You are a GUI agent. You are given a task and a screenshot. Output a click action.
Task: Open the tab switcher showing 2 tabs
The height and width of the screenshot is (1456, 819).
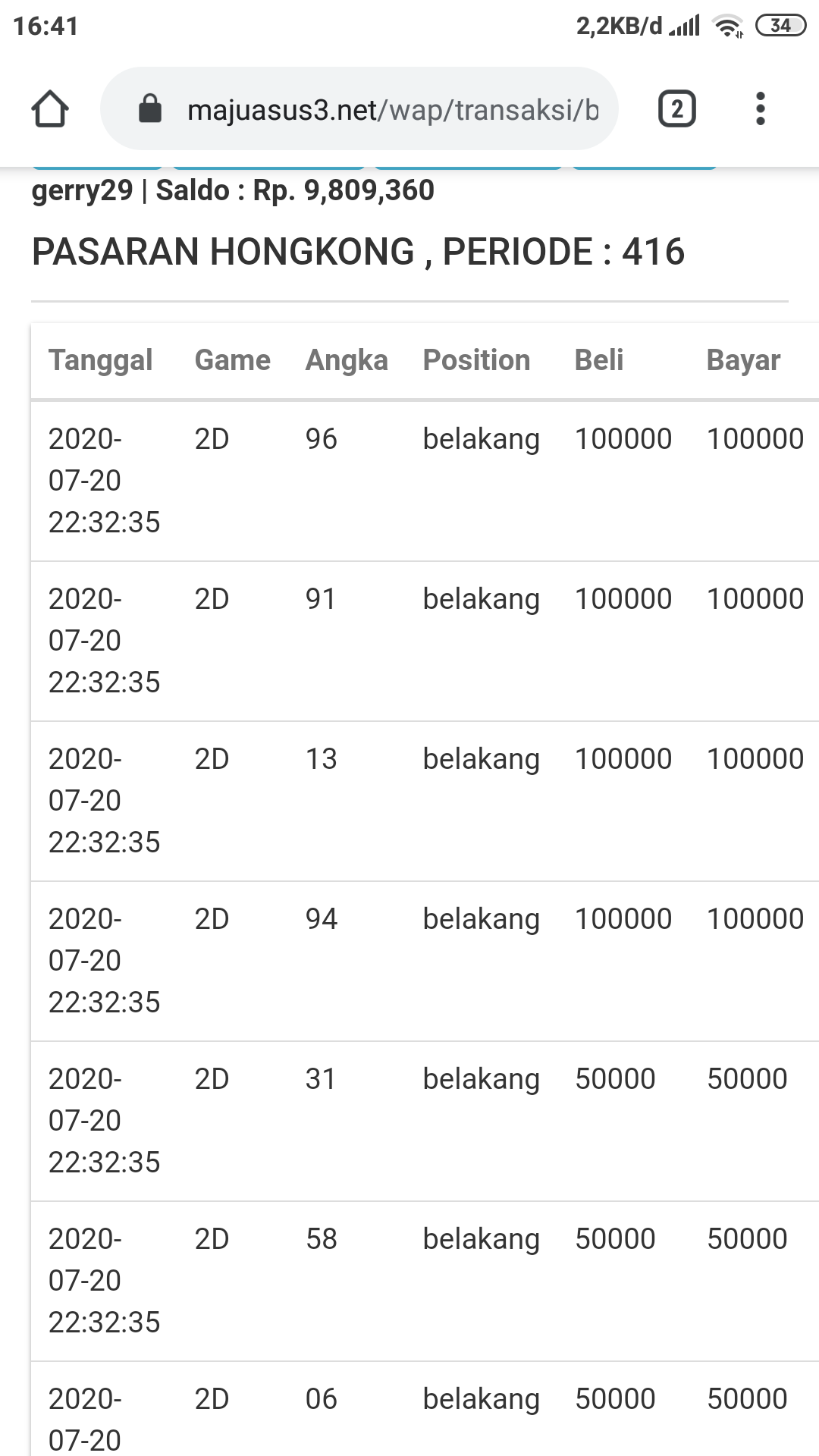coord(676,109)
